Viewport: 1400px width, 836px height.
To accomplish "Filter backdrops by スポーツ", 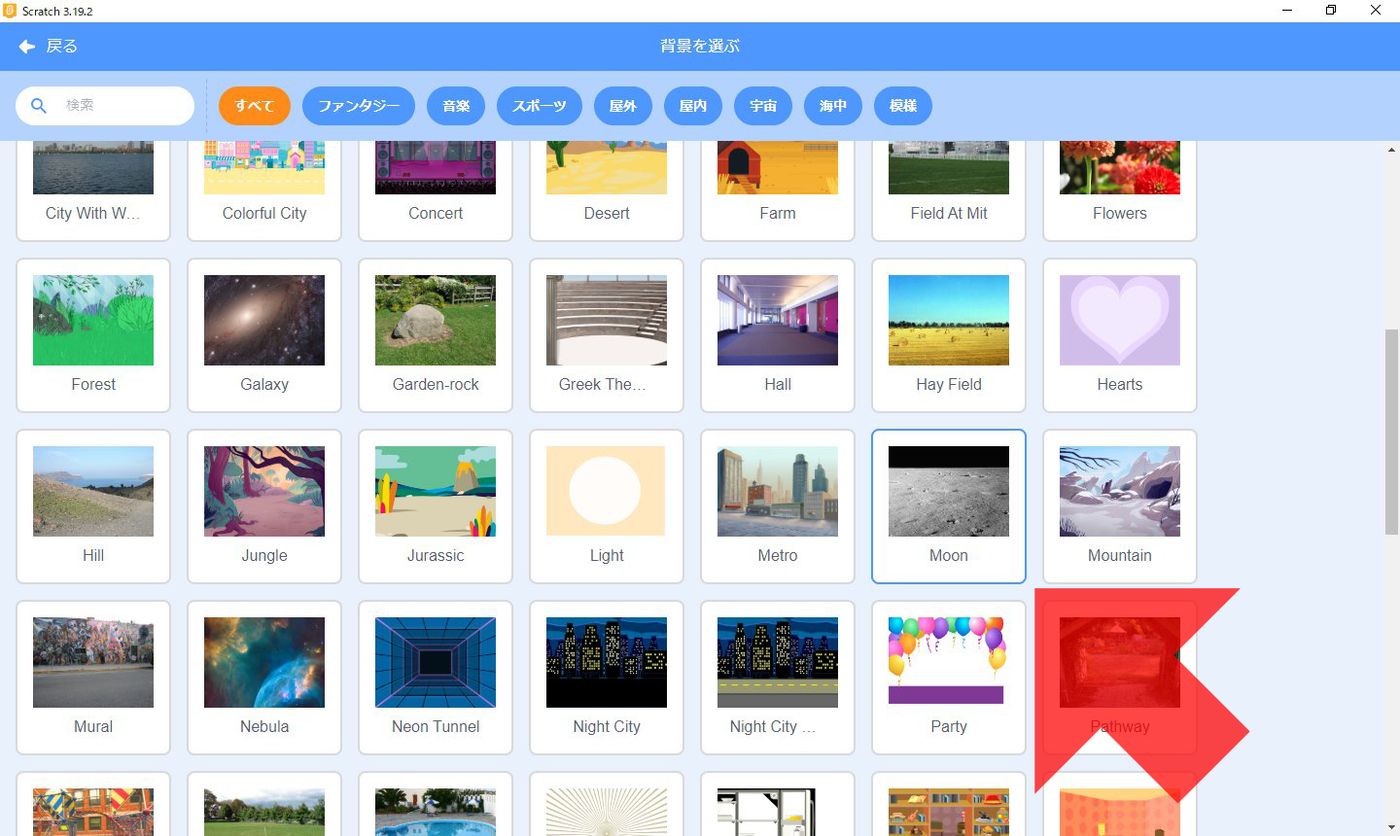I will pos(539,105).
